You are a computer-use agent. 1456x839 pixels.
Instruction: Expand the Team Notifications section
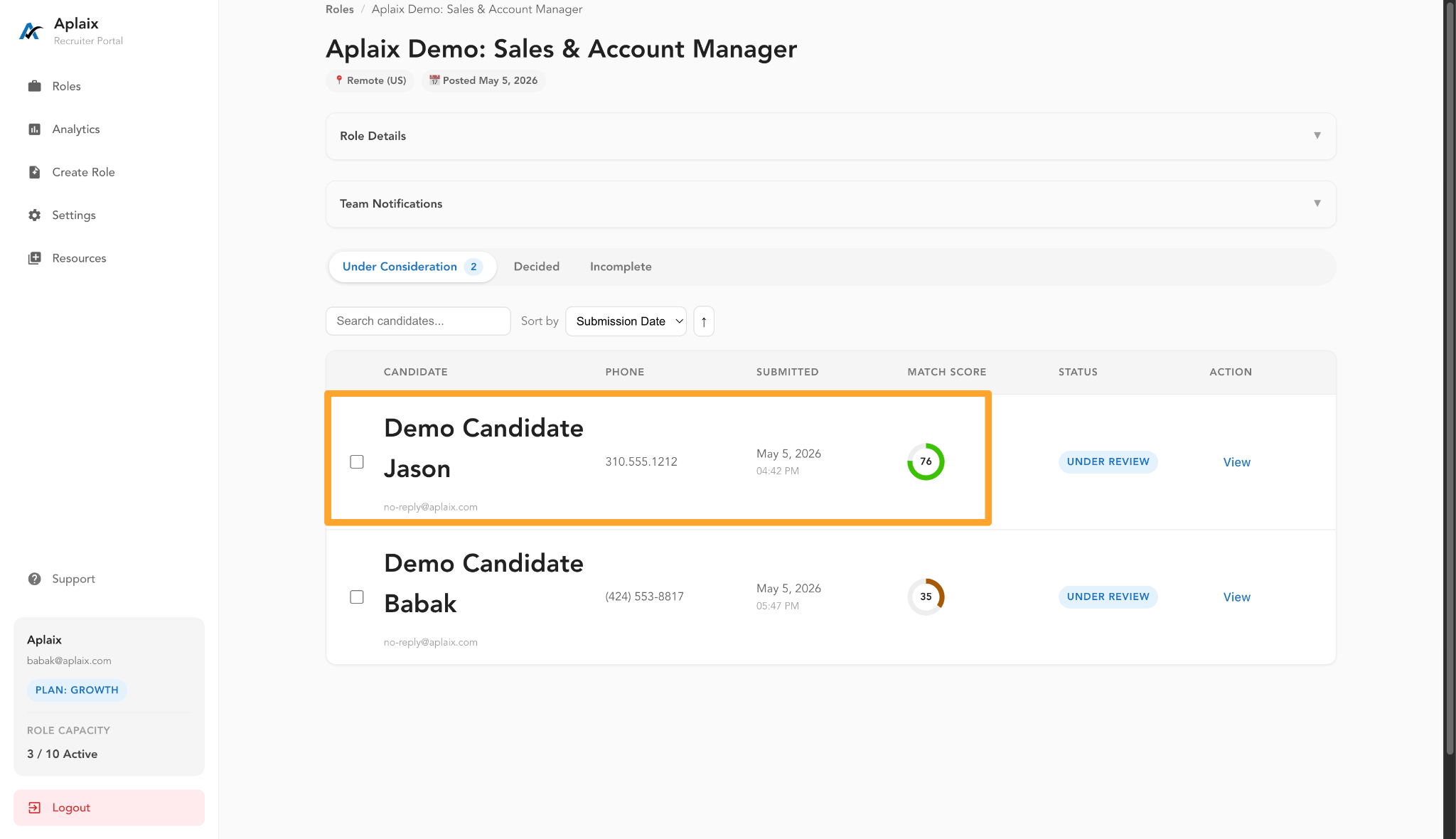click(x=830, y=204)
